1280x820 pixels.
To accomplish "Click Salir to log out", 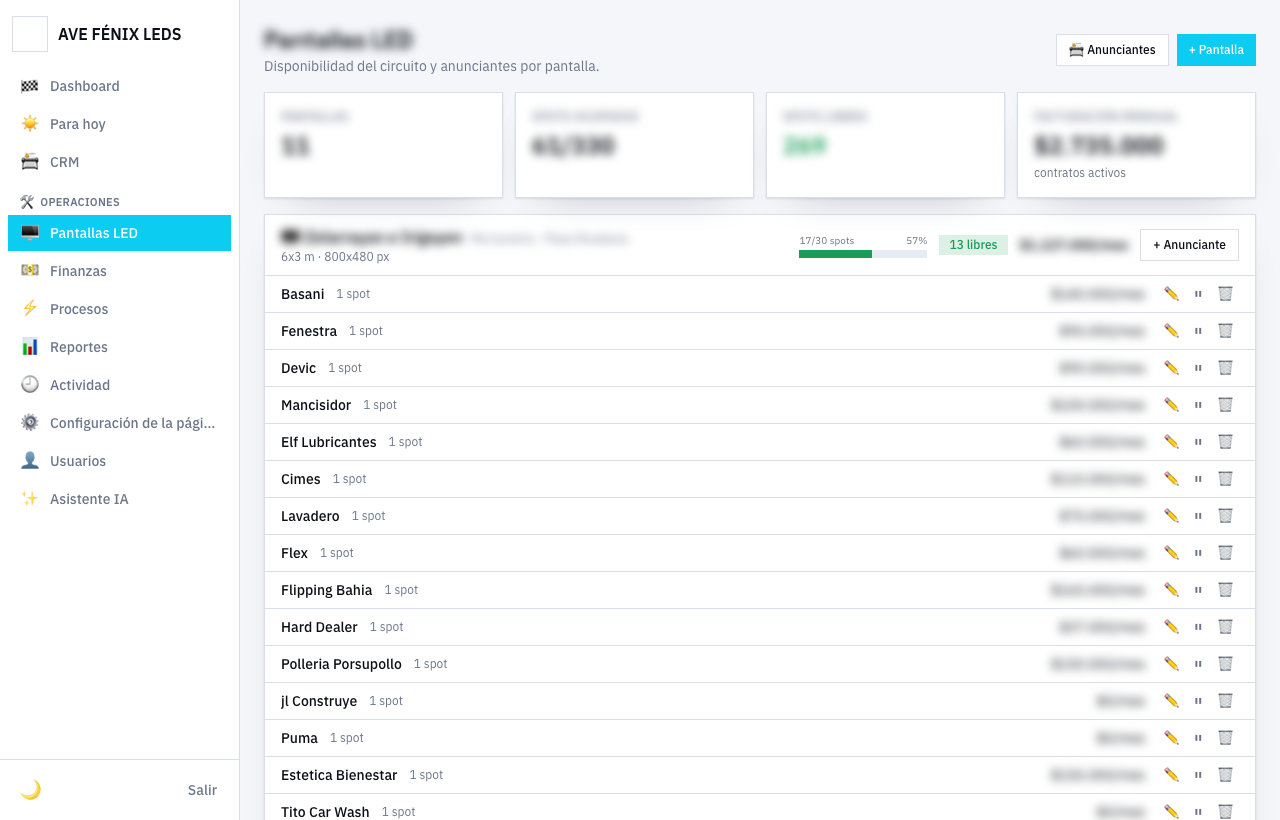I will (202, 790).
